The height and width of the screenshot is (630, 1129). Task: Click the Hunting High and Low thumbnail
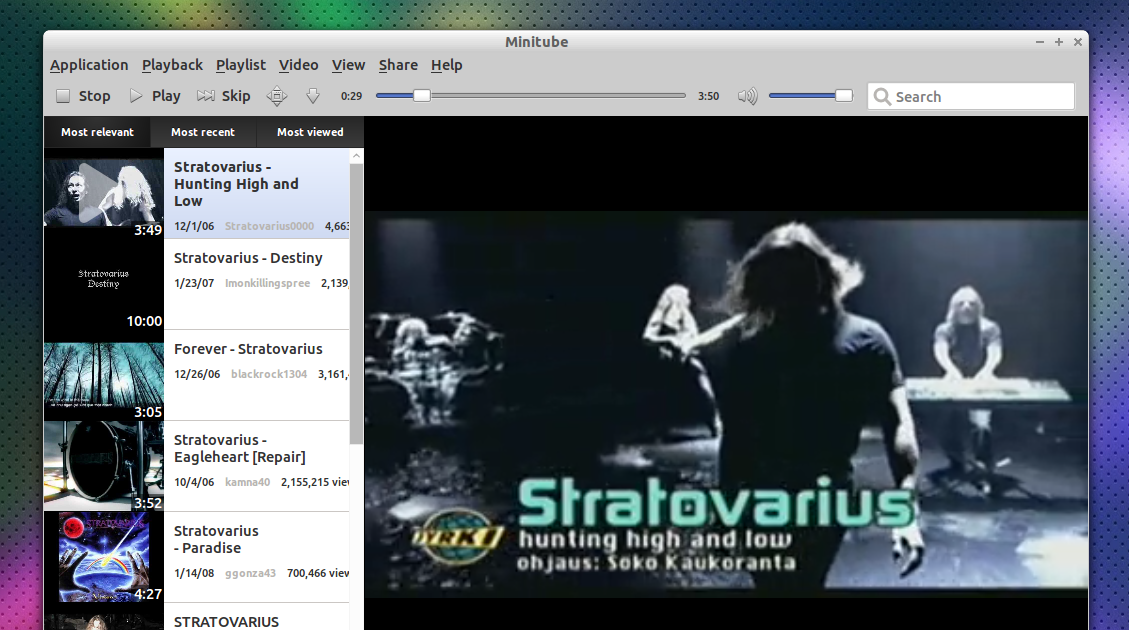coord(104,193)
